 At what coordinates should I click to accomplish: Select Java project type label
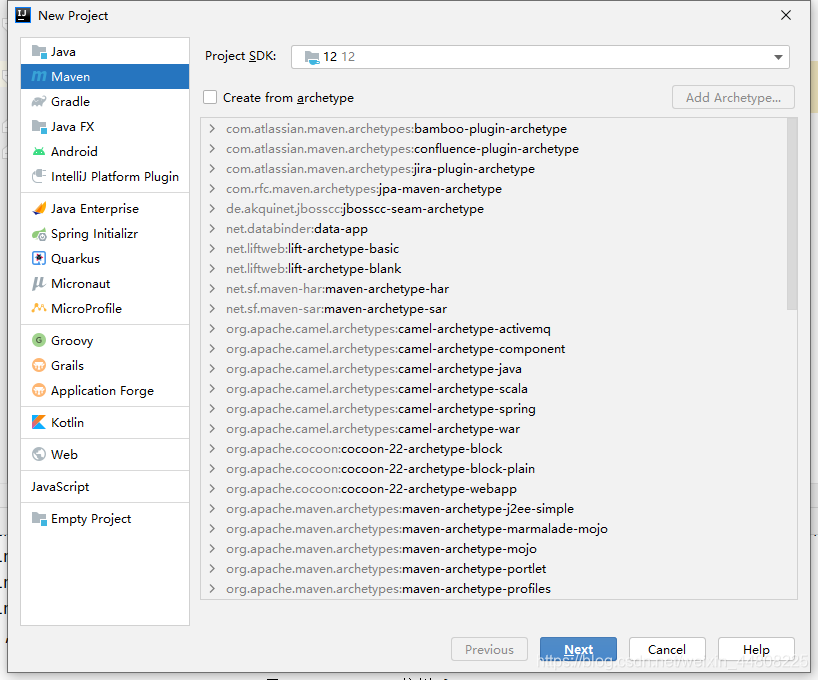tap(63, 52)
